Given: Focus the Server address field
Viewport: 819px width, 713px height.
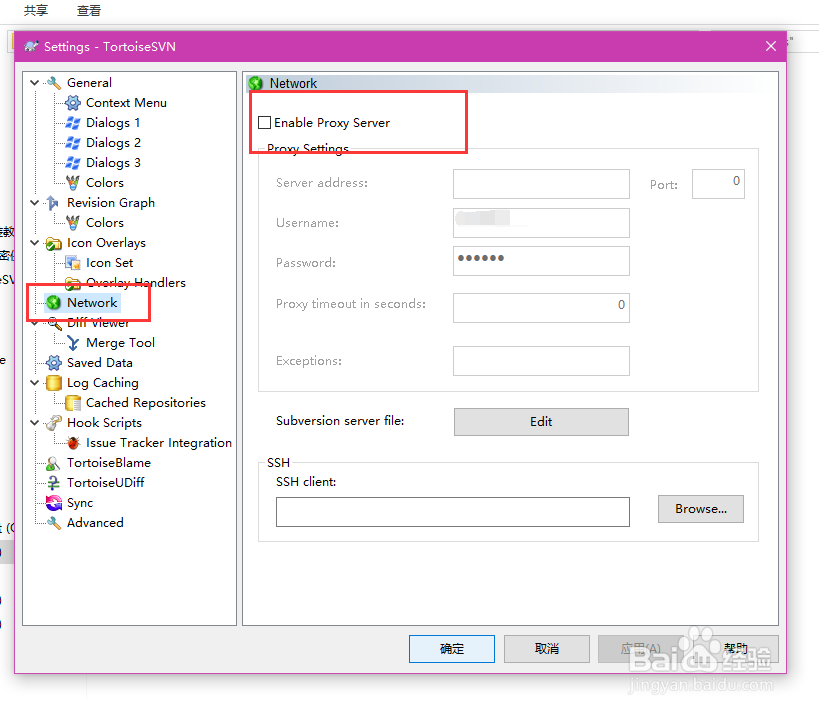Looking at the screenshot, I should 541,184.
